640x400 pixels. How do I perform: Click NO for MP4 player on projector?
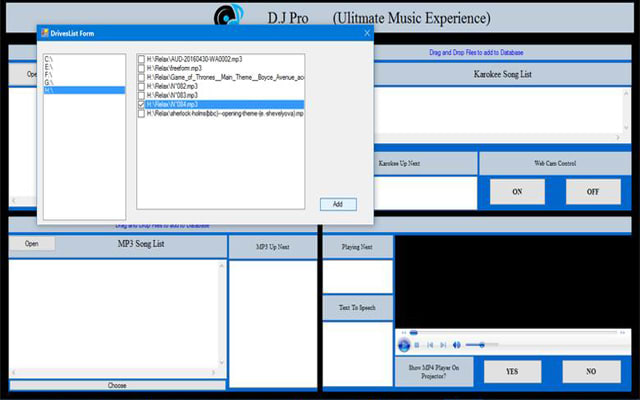click(x=591, y=371)
